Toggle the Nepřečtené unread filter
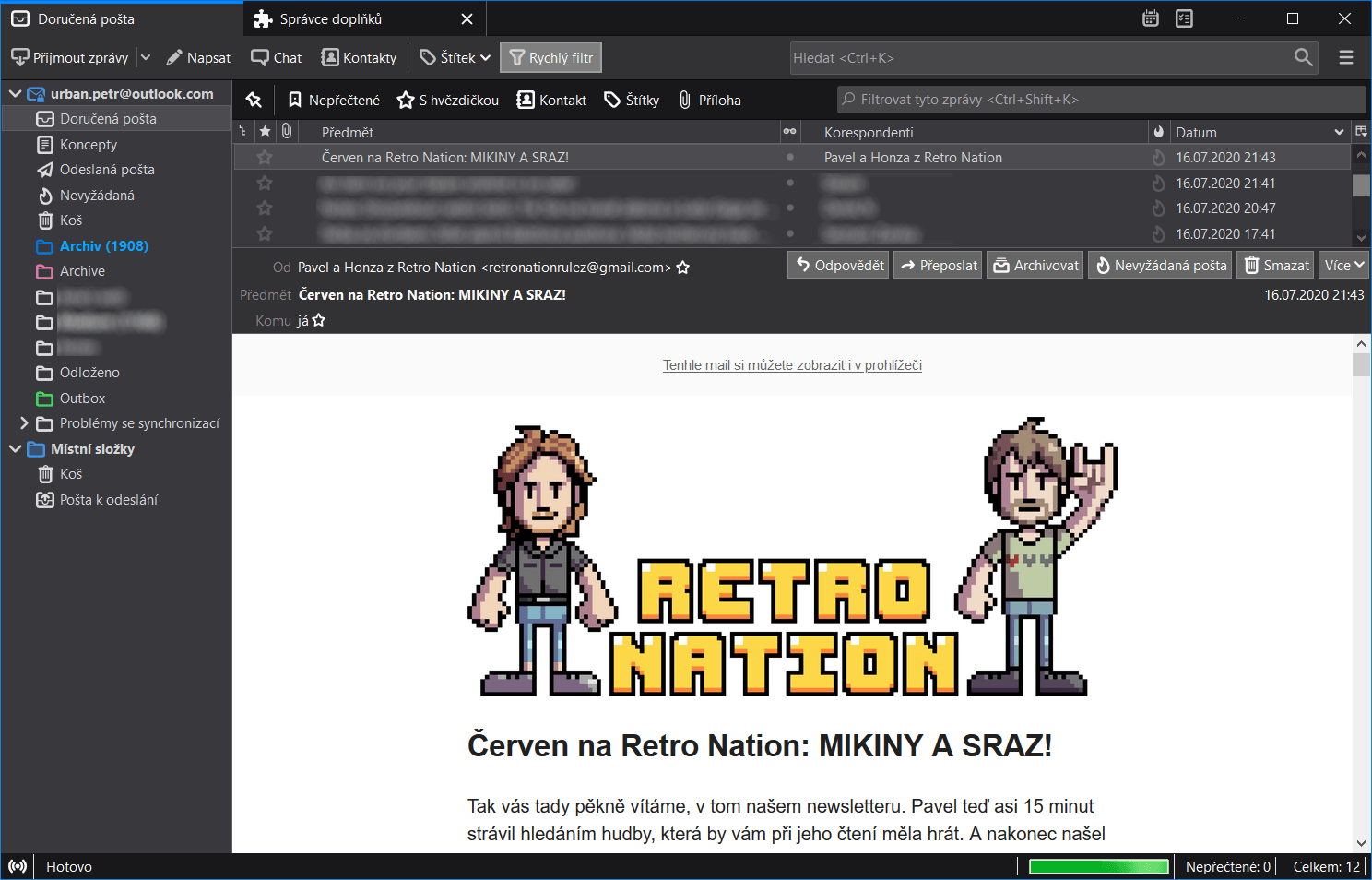 coord(334,100)
